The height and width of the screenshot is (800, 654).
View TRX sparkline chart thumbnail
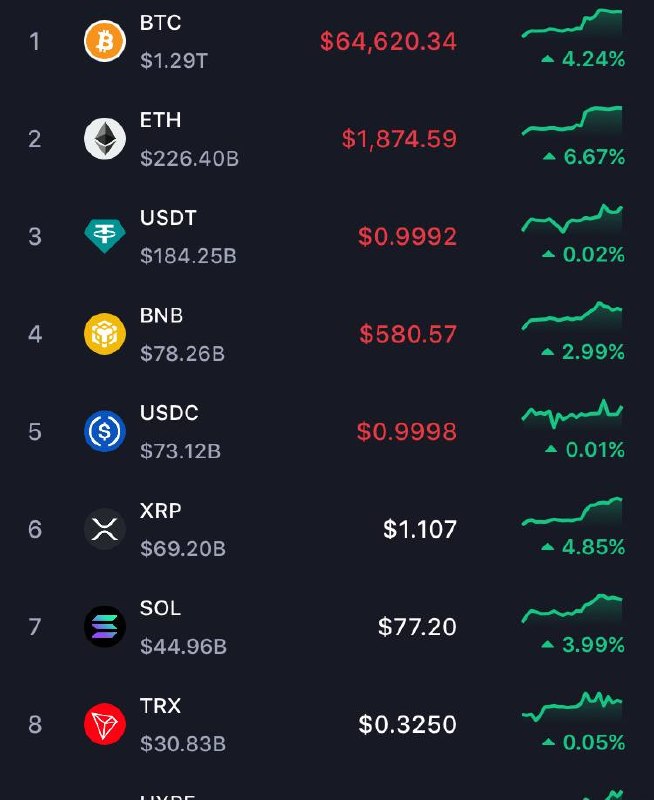coord(572,707)
